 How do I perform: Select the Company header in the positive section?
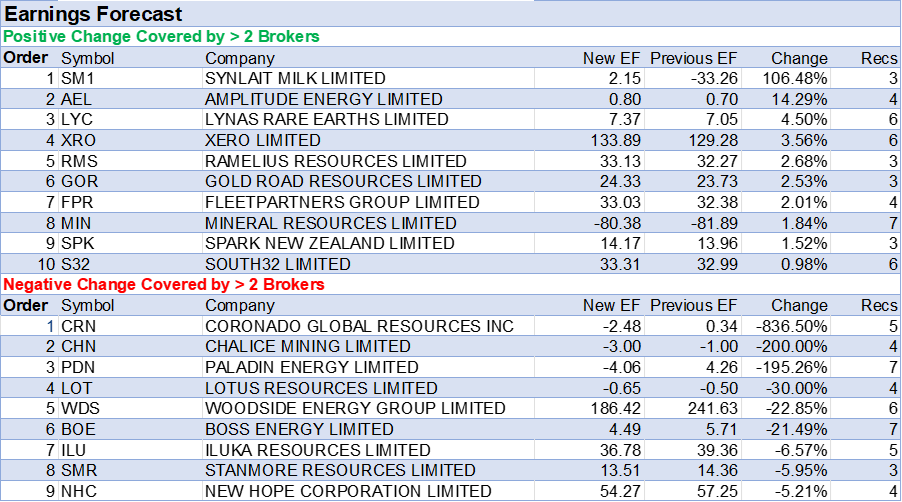click(x=239, y=58)
